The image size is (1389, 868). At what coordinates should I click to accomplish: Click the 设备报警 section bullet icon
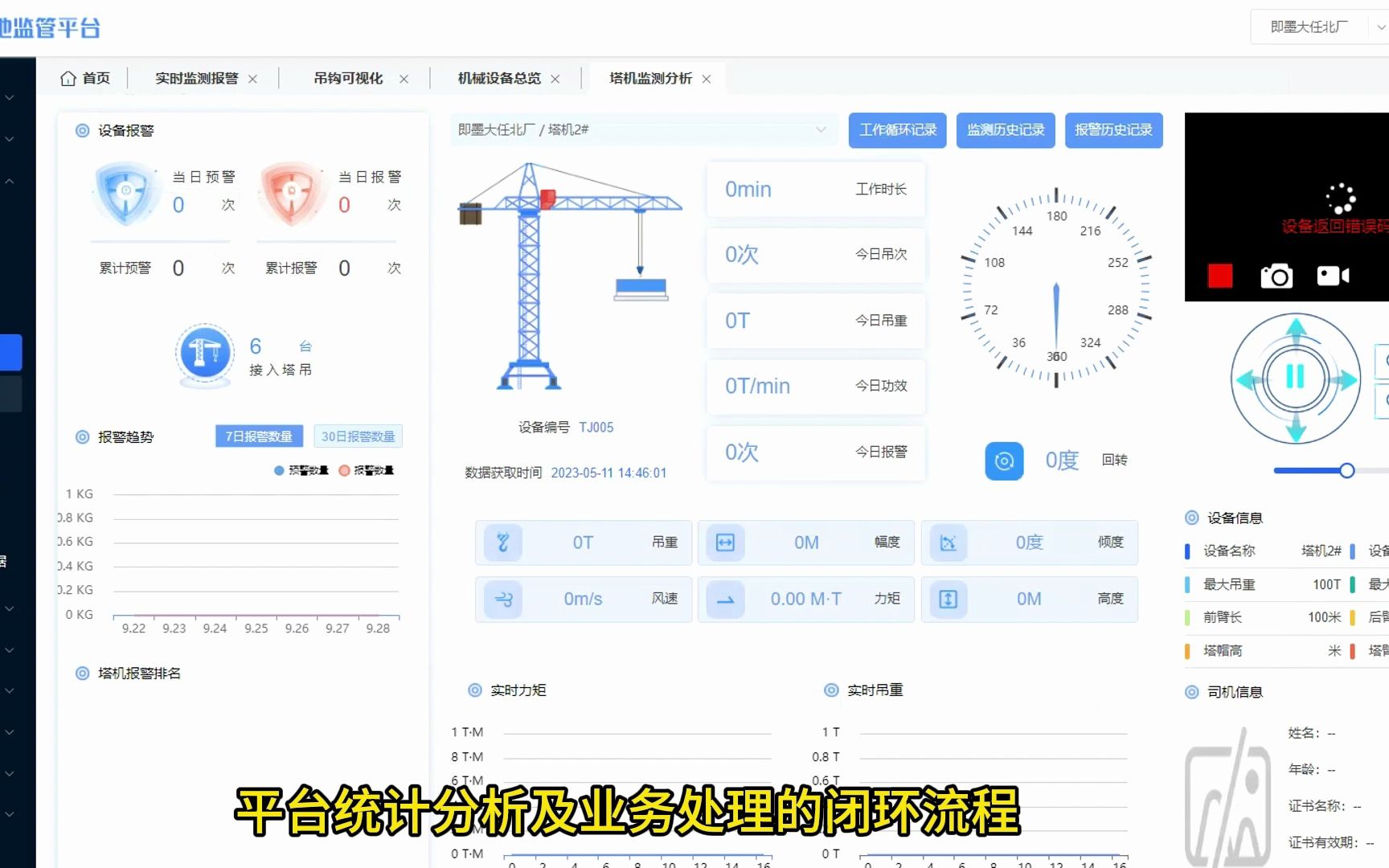(82, 130)
